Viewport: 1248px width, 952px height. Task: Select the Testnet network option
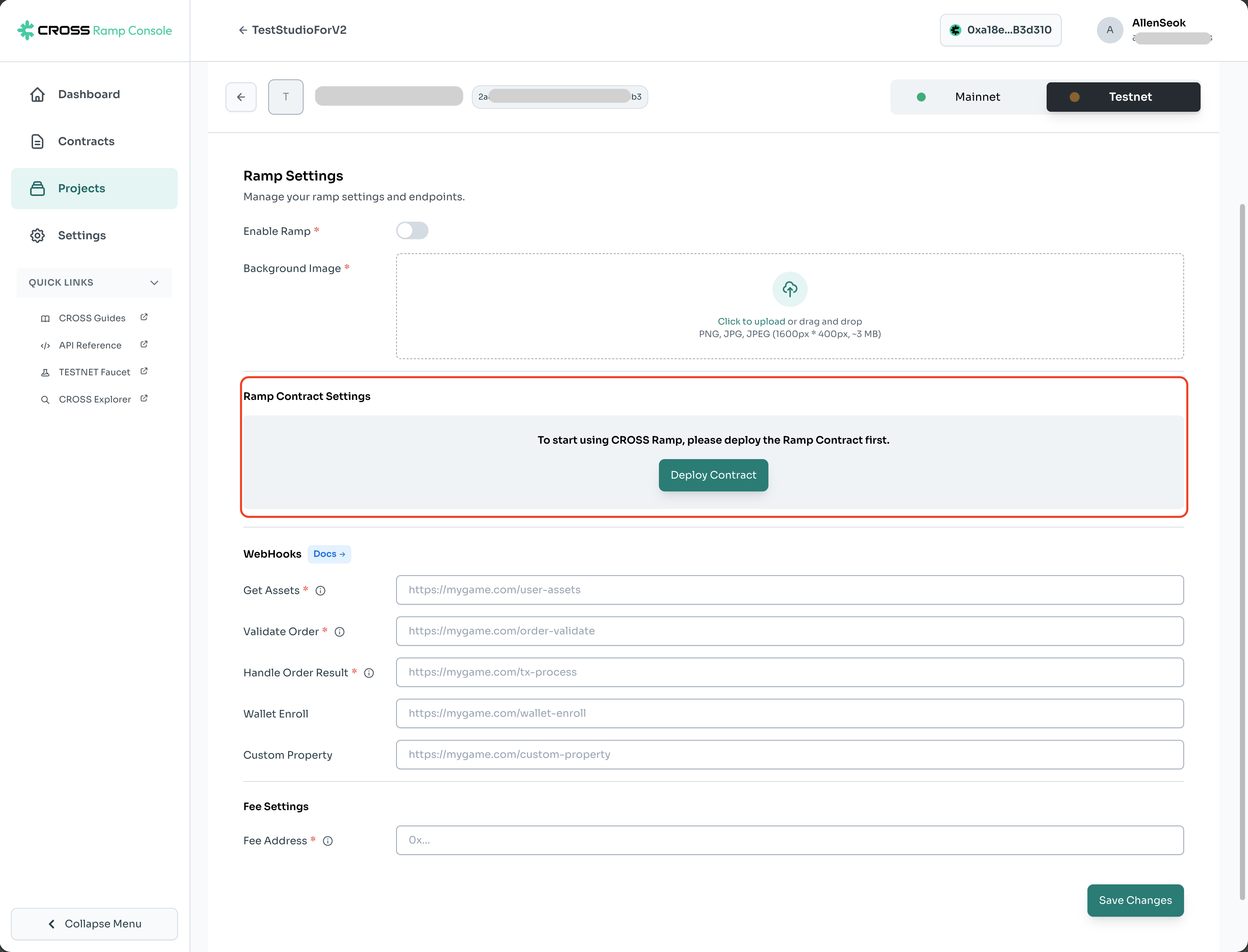tap(1123, 97)
